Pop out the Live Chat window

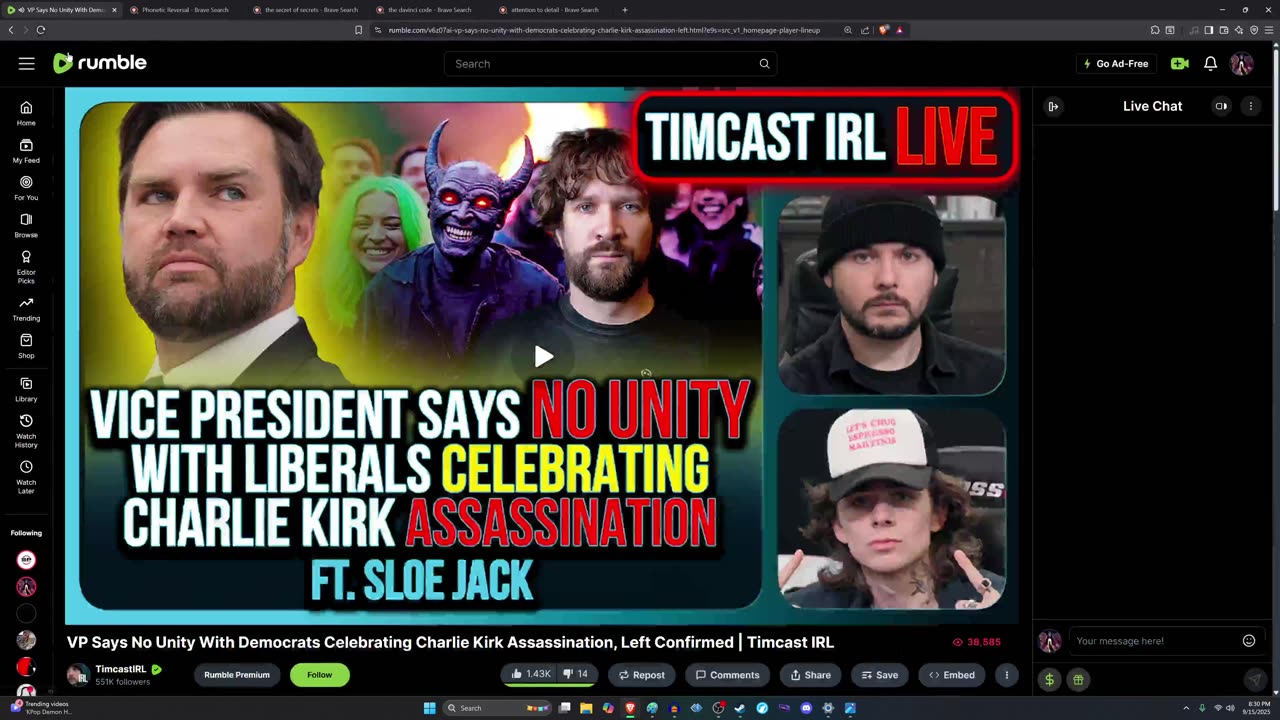(x=1221, y=106)
